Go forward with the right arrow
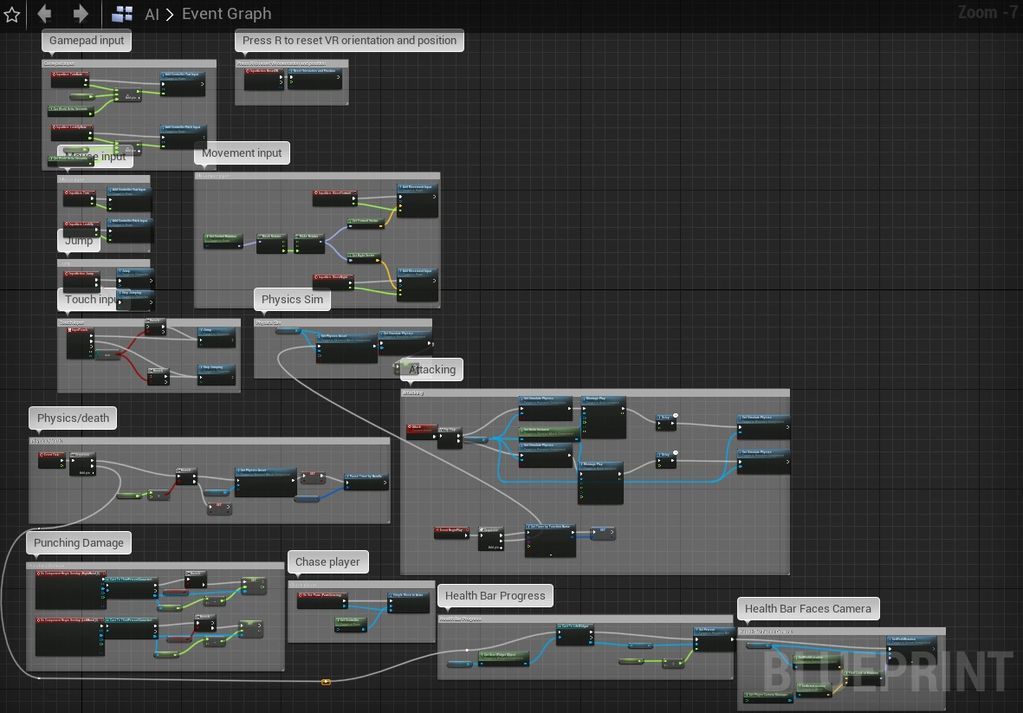Screen dimensions: 1023x713 81,14
